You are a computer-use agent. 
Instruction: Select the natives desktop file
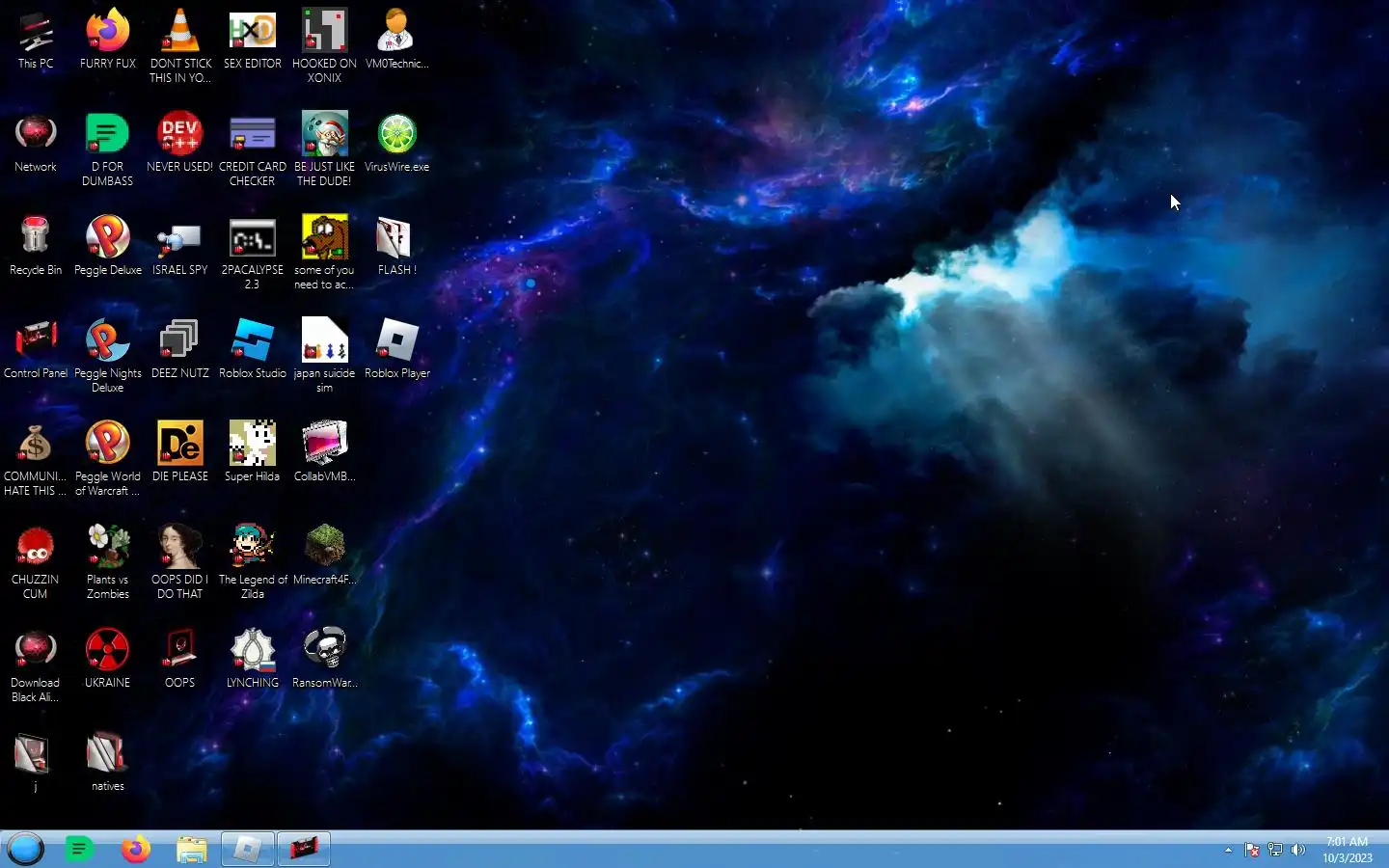(x=108, y=763)
